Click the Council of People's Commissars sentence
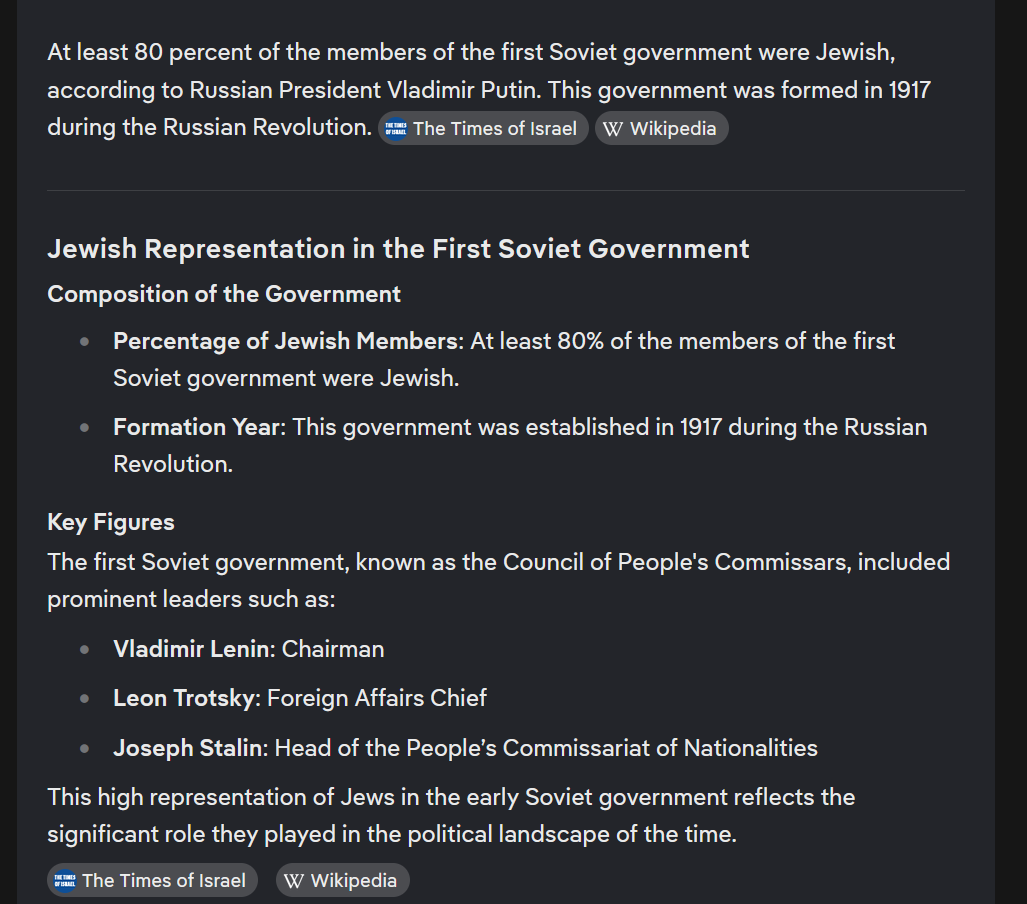Image resolution: width=1027 pixels, height=904 pixels. 498,580
